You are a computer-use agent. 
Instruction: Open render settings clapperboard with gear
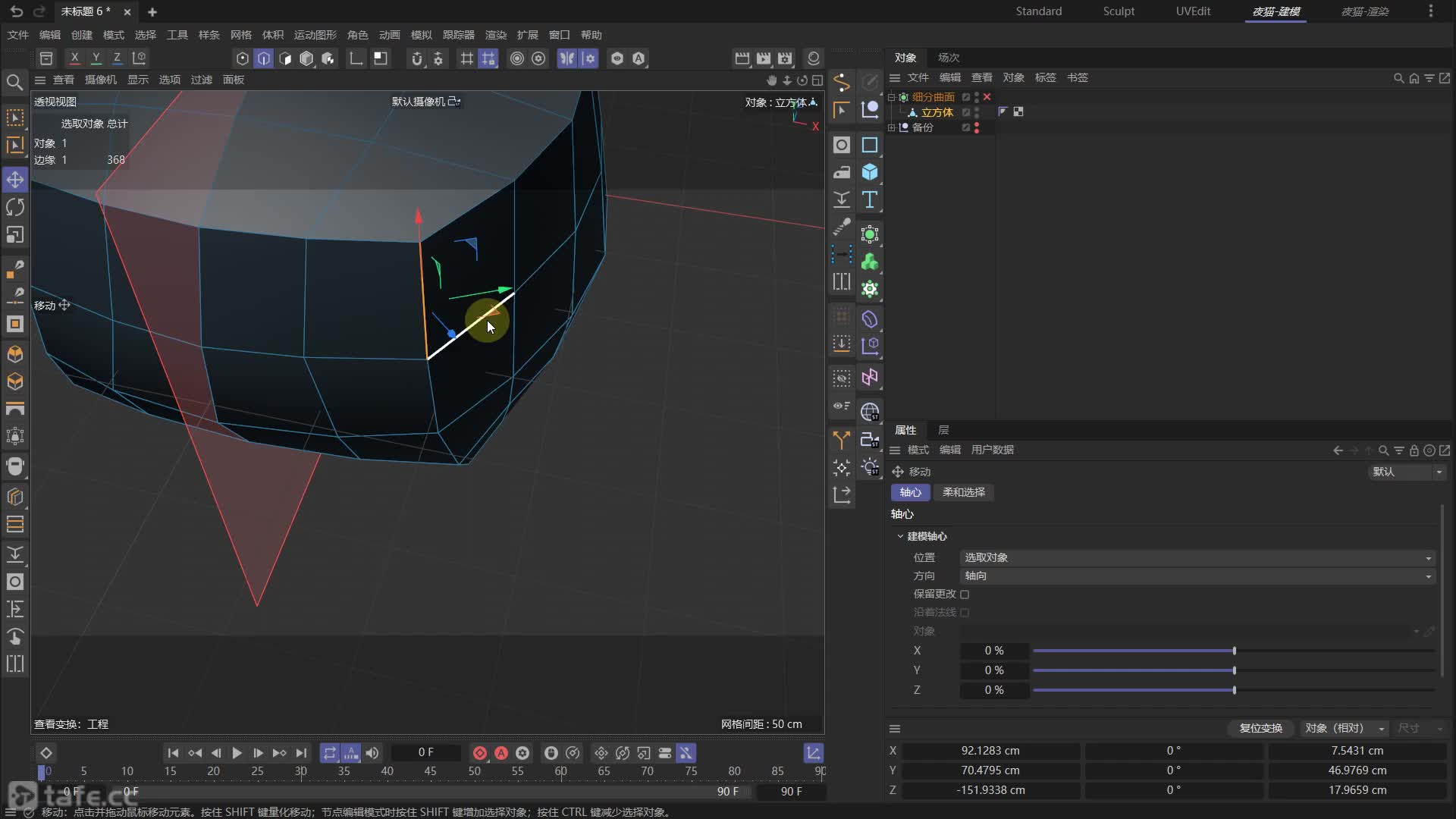785,58
